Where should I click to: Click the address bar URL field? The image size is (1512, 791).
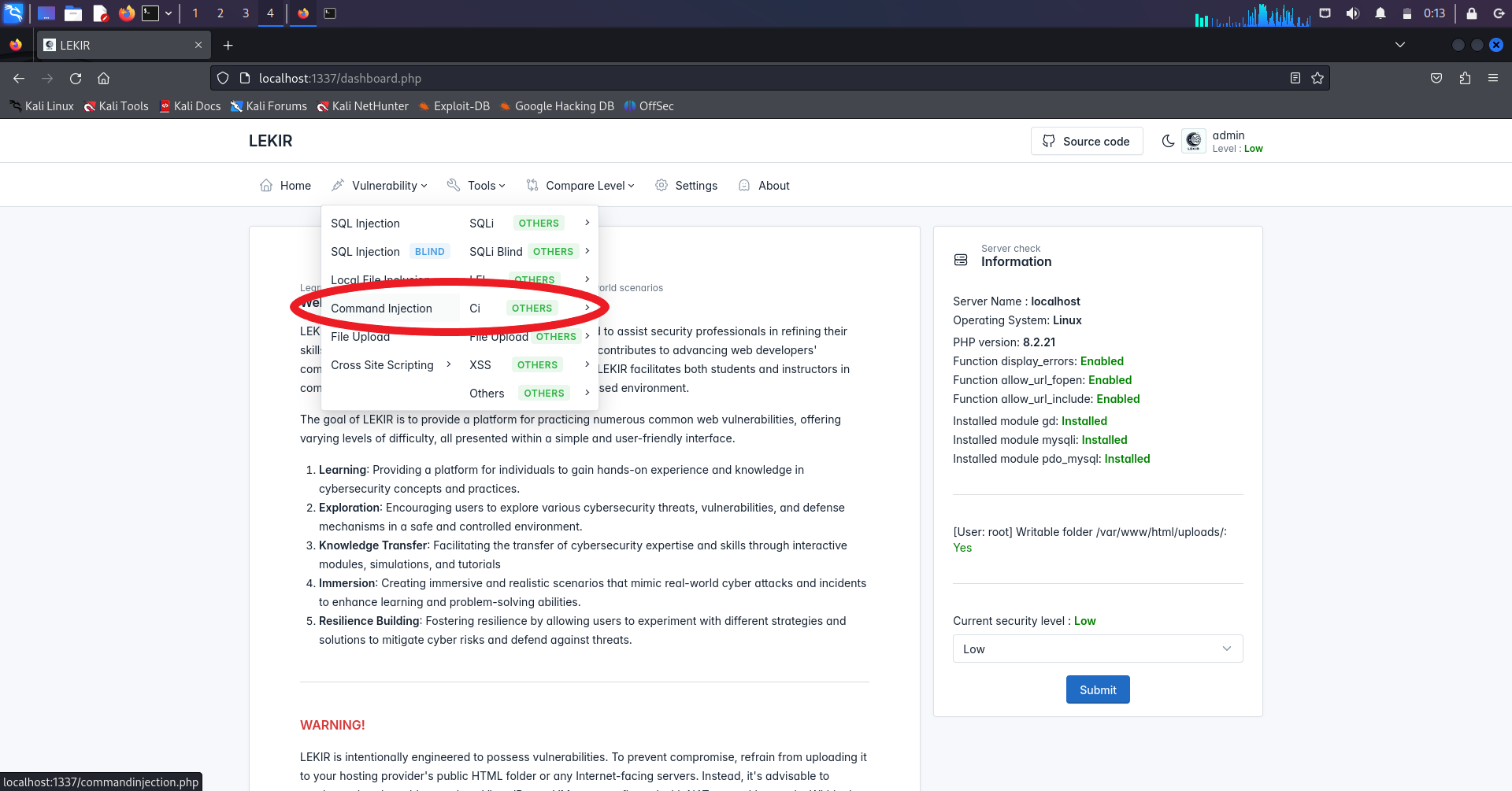709,79
